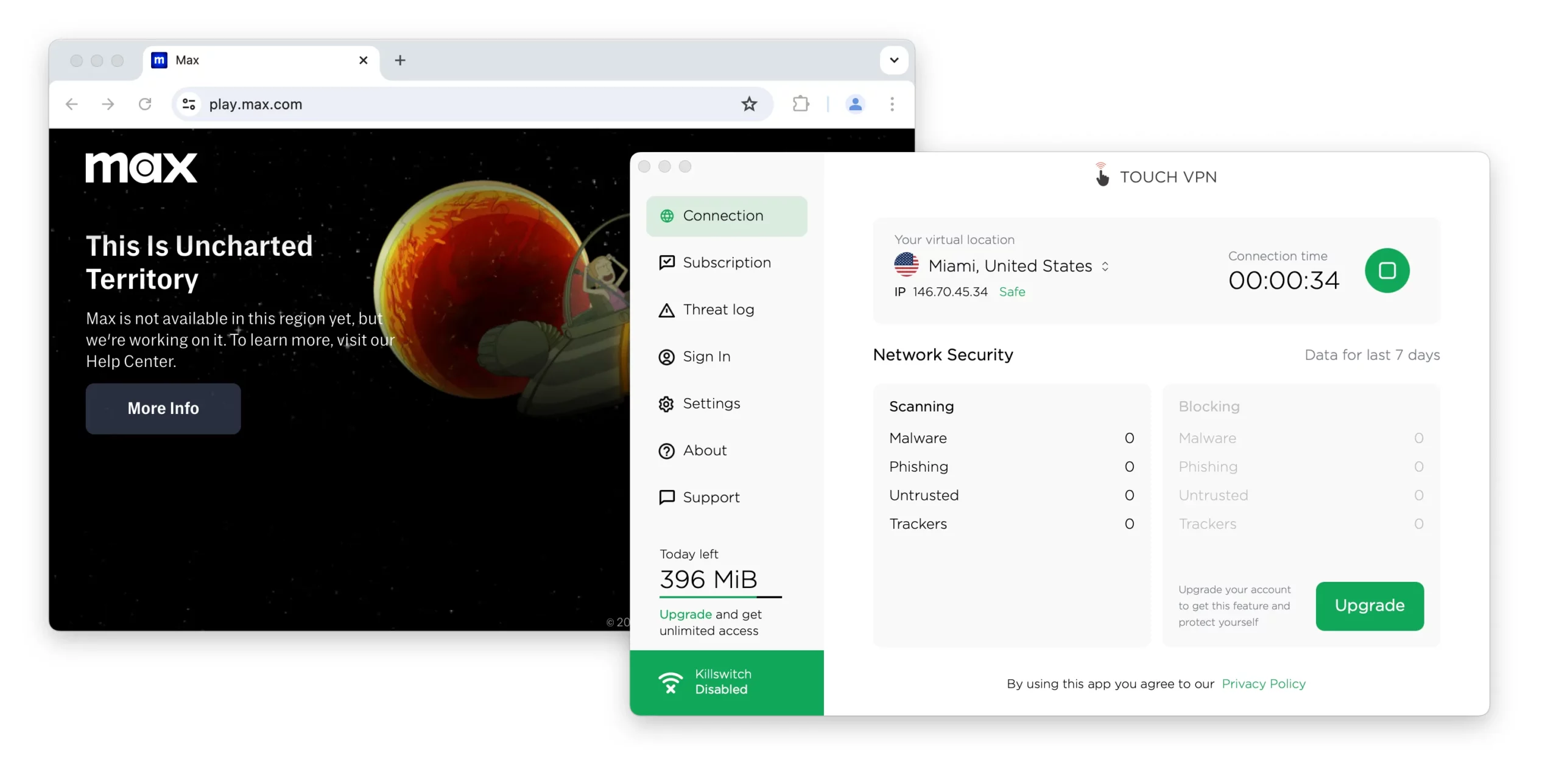Image resolution: width=1559 pixels, height=784 pixels.
Task: Click the daily data usage bar
Action: 720,596
